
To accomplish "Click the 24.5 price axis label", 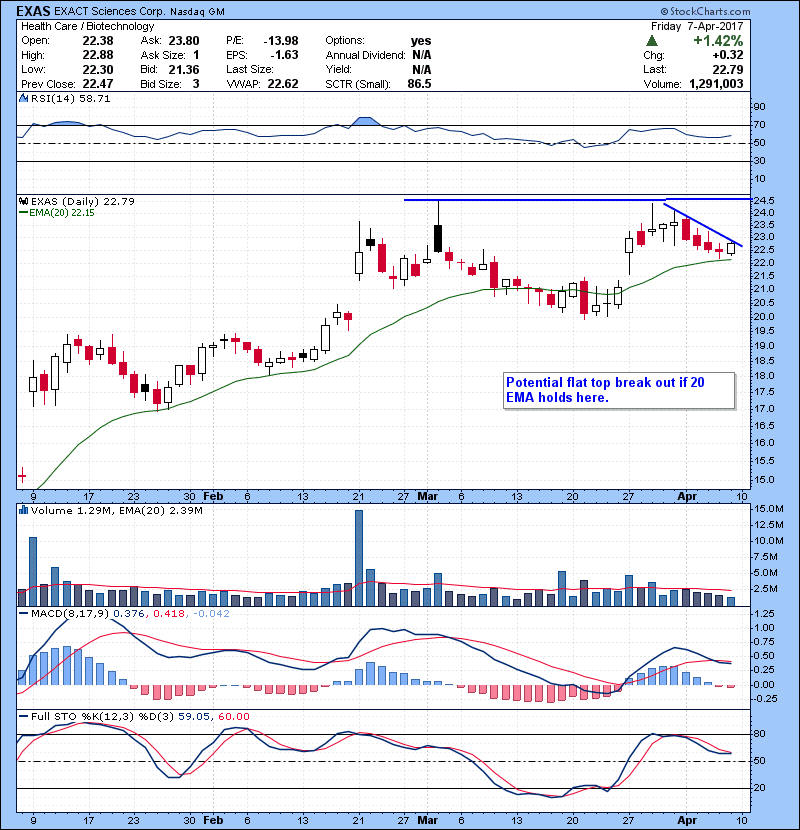I will tap(764, 201).
